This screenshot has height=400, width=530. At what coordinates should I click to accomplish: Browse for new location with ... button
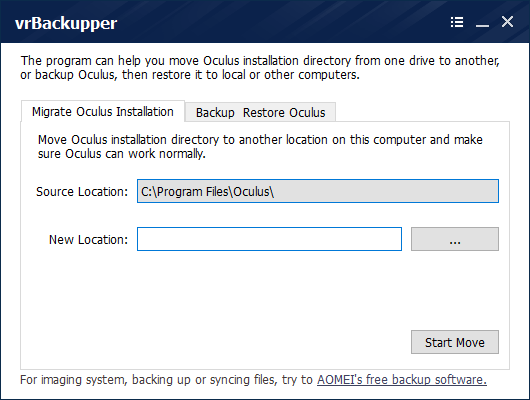click(x=455, y=239)
